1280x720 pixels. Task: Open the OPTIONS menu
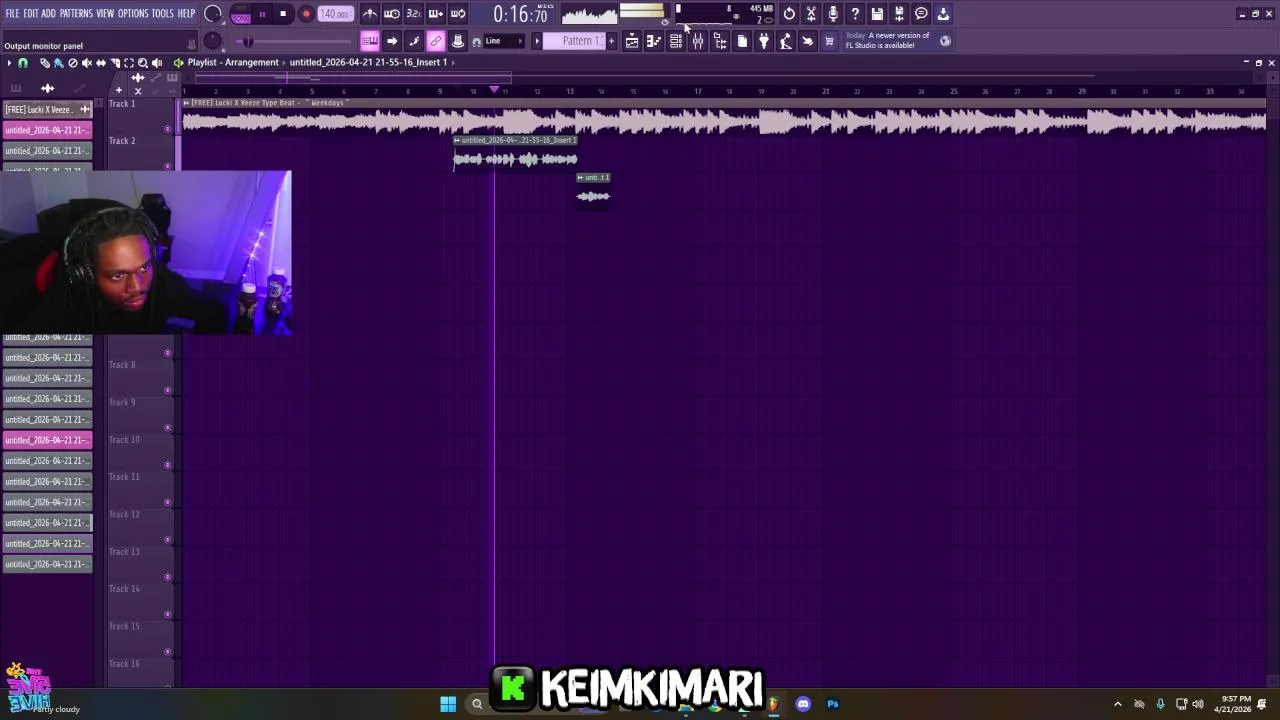point(133,14)
